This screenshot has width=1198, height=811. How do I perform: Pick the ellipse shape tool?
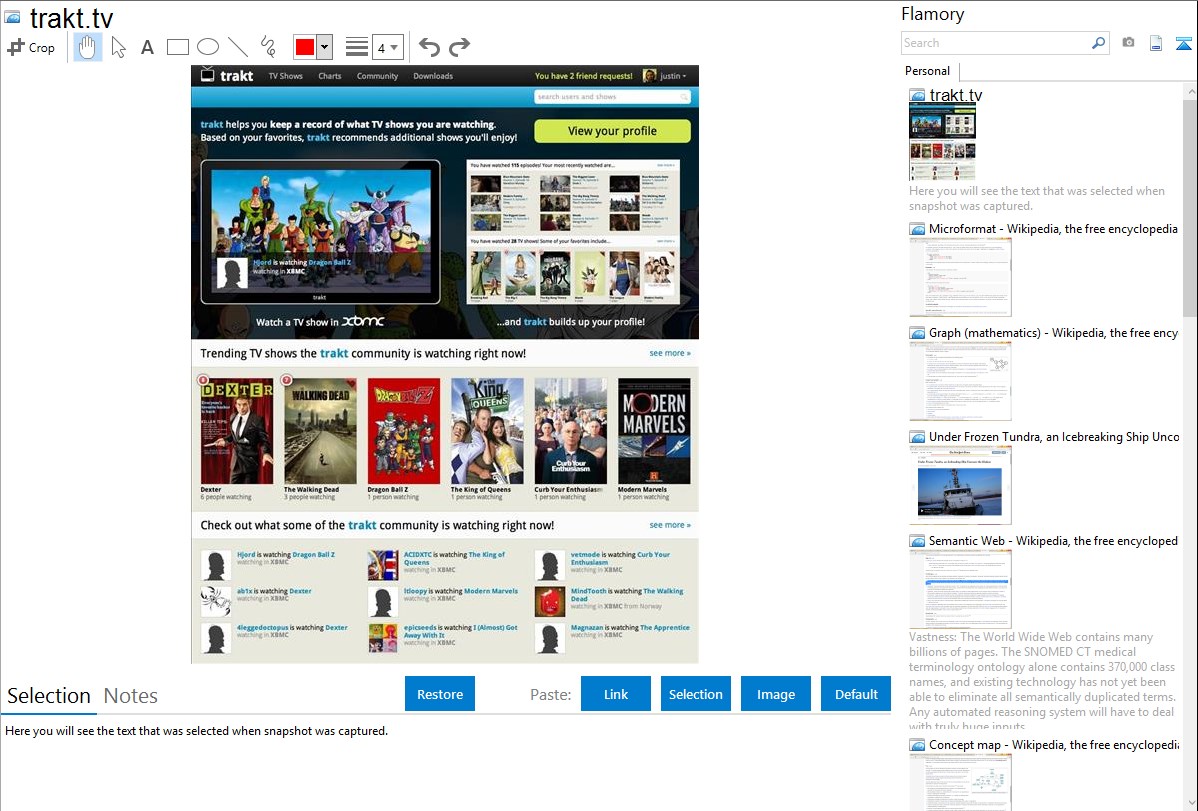(x=207, y=47)
